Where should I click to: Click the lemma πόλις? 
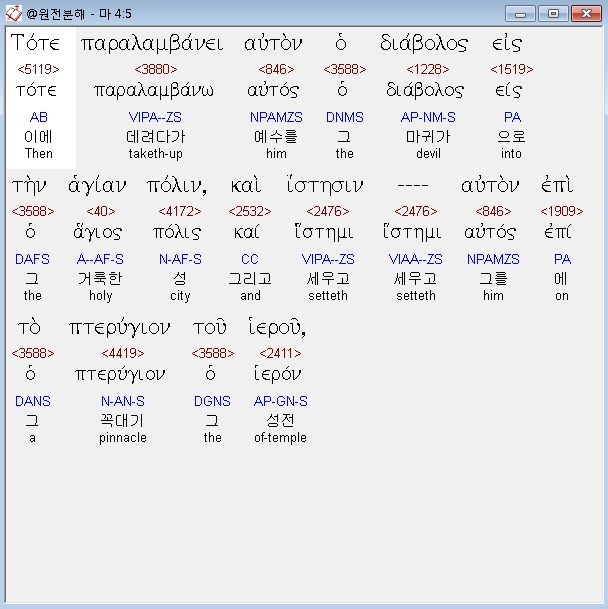[x=177, y=233]
